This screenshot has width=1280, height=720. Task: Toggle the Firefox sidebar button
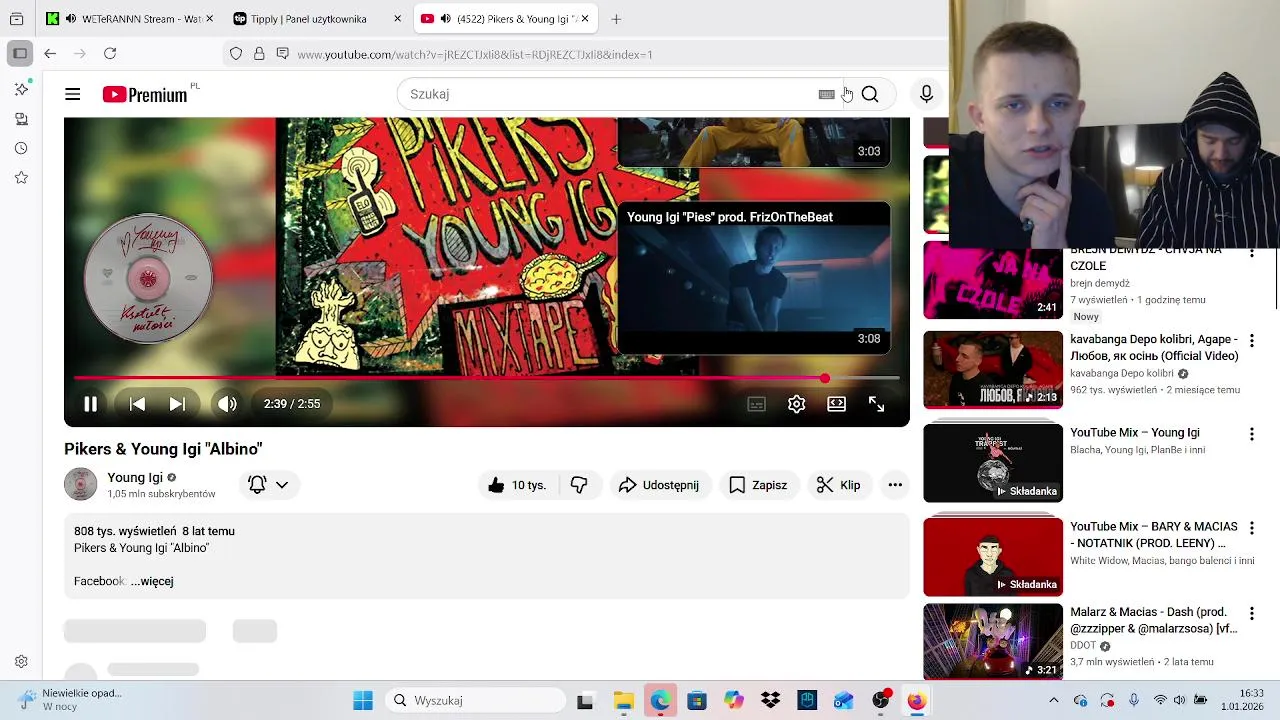(20, 53)
